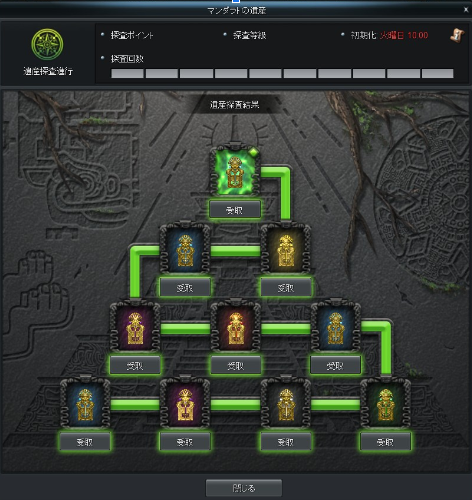Claim reward under the red idol
The height and width of the screenshot is (500, 472).
tap(236, 365)
